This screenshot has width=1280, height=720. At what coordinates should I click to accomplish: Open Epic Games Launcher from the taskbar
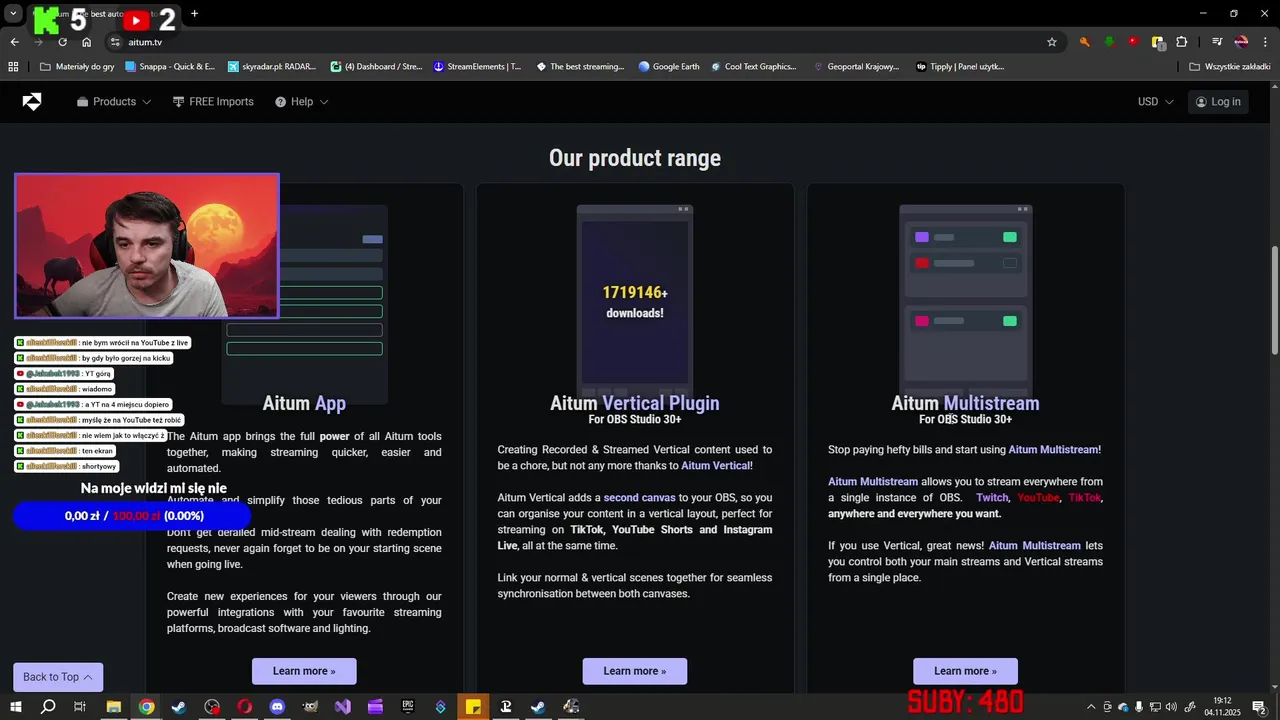(408, 706)
